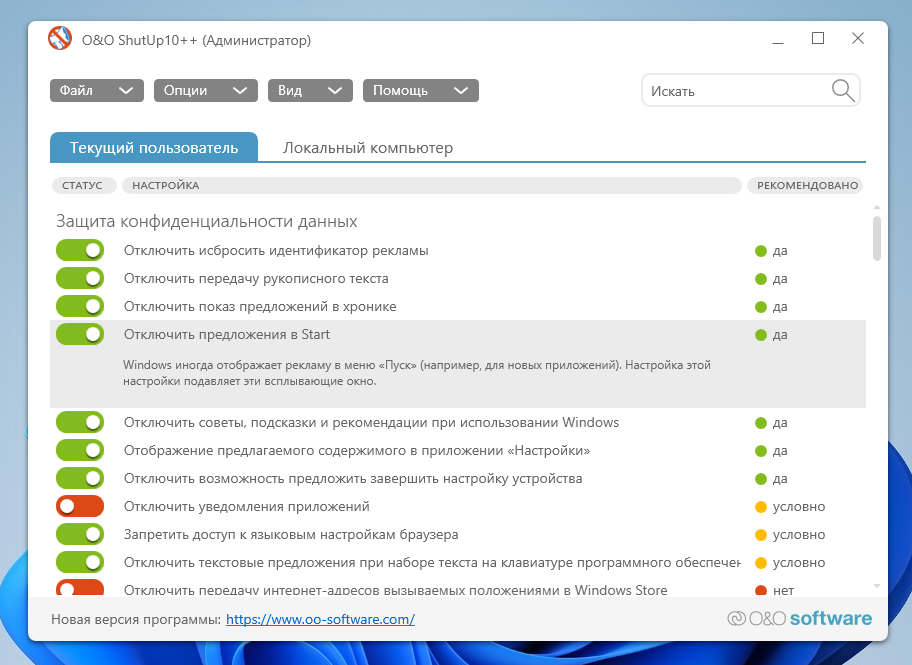Toggle suggested content in Settings app switch
Screen dimensions: 912x665
[x=80, y=450]
